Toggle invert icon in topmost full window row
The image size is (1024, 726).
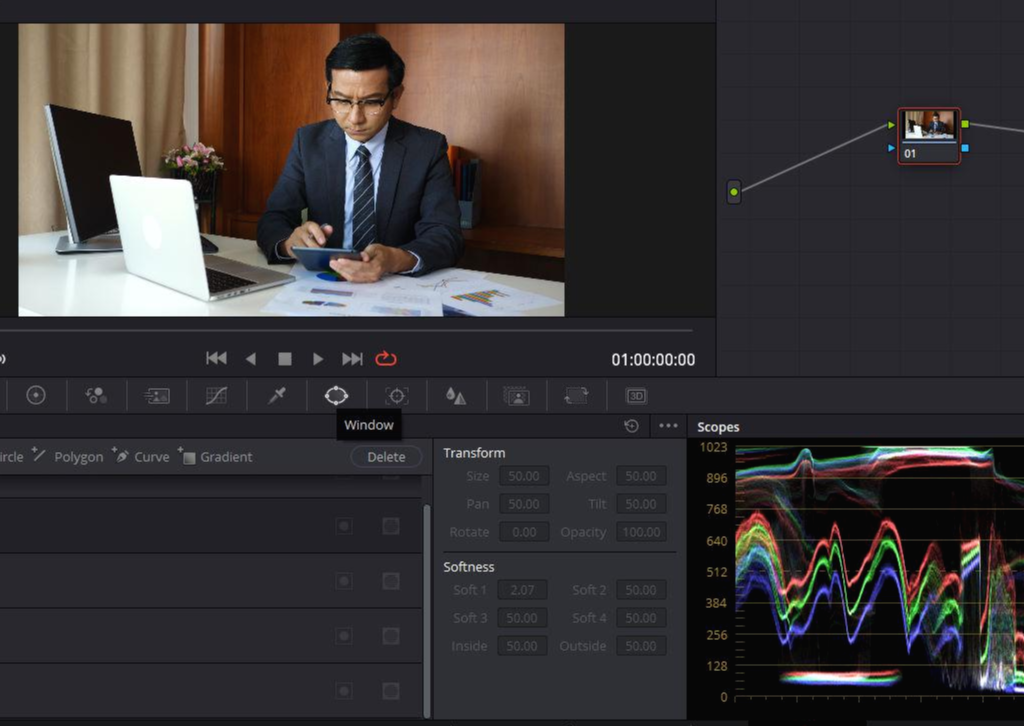click(344, 526)
